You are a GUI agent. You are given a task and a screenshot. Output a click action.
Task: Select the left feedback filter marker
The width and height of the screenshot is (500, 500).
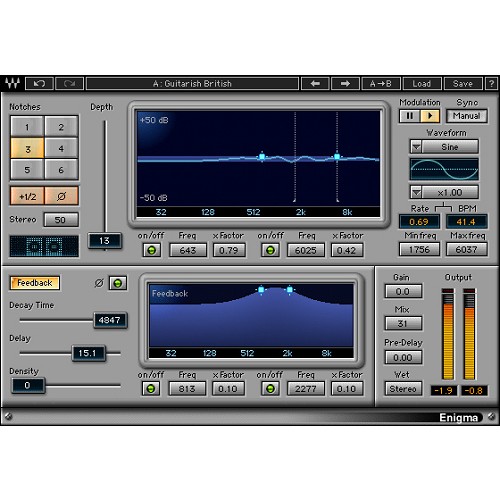click(x=261, y=289)
